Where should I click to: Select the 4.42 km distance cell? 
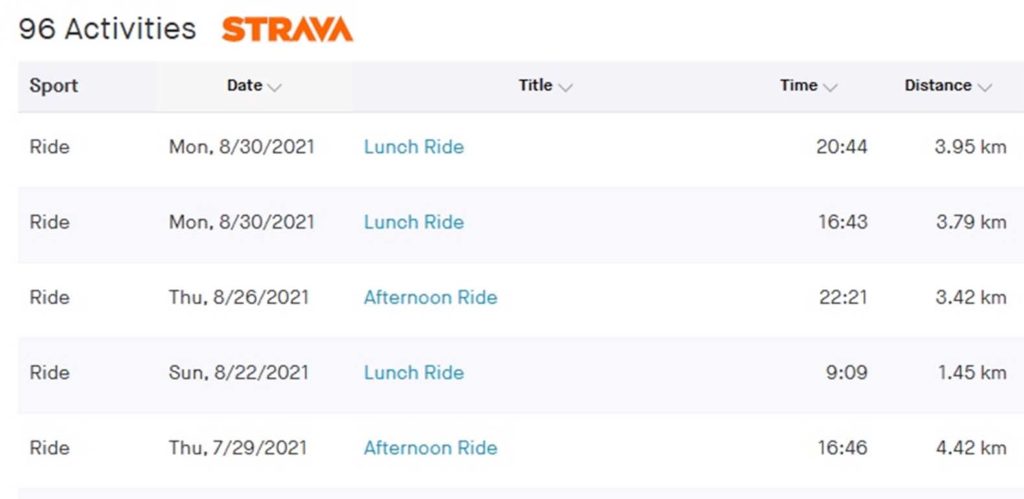pos(971,448)
